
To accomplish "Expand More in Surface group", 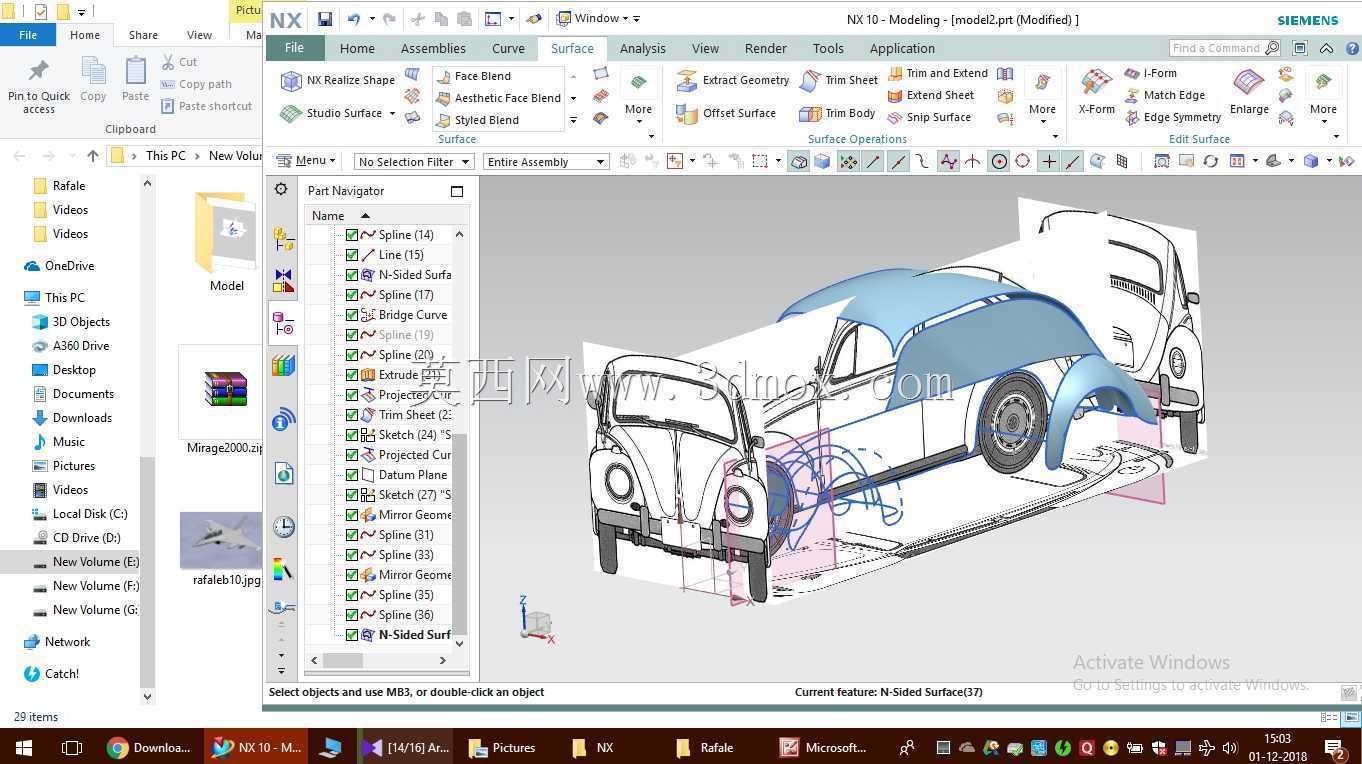I will [x=638, y=96].
